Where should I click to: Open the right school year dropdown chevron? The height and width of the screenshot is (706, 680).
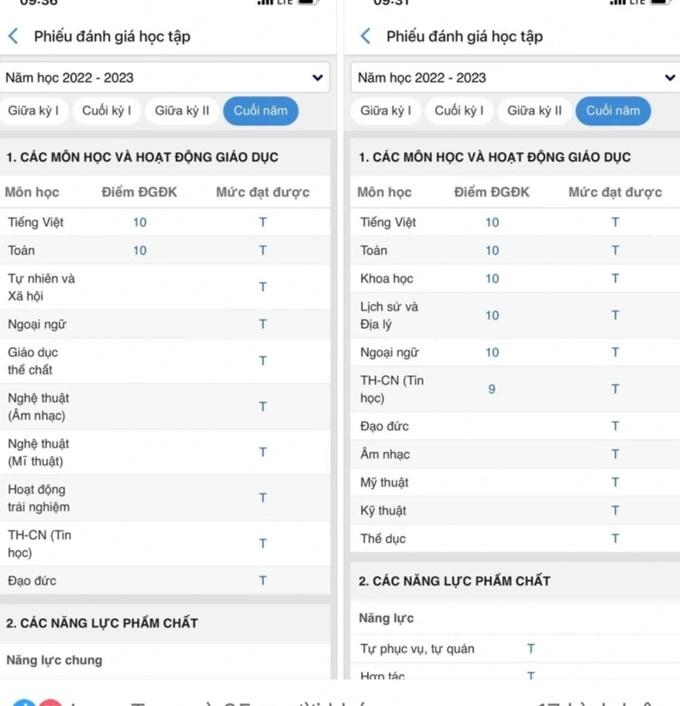click(x=670, y=77)
